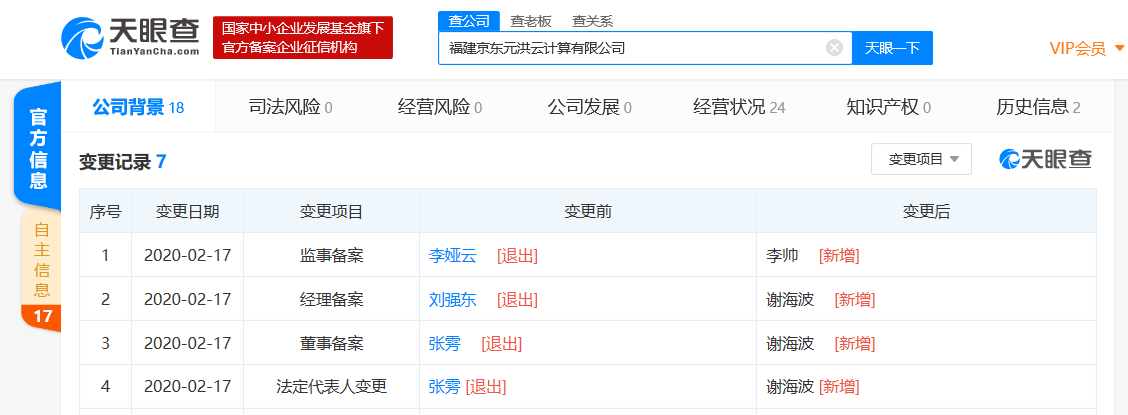This screenshot has height=415, width=1128.
Task: Click the 变更记录 7 heading
Action: pyautogui.click(x=122, y=162)
